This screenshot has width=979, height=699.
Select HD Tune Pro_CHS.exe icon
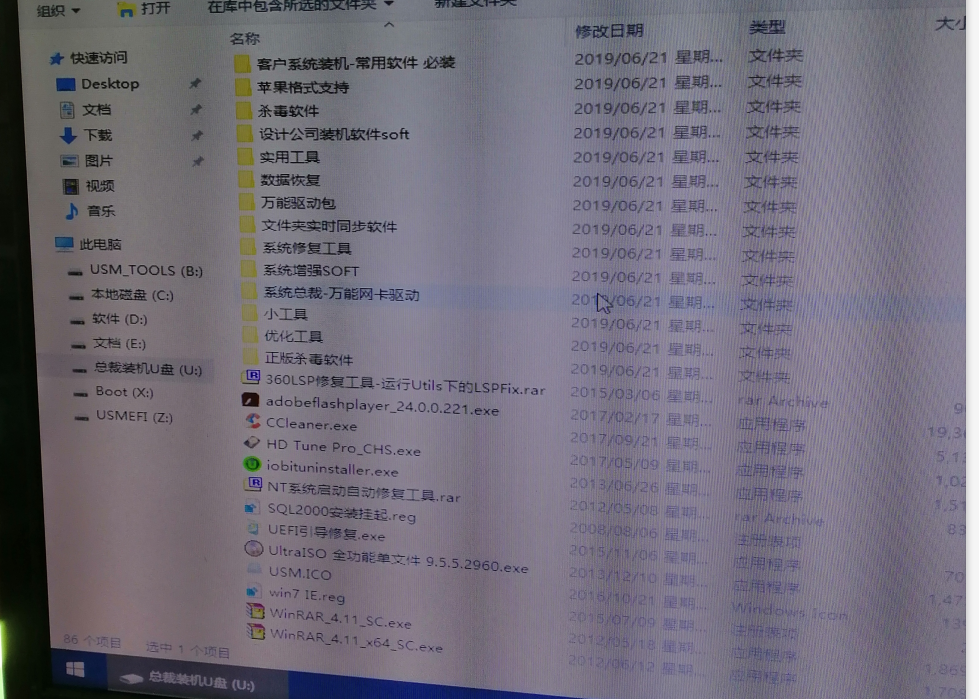click(252, 443)
